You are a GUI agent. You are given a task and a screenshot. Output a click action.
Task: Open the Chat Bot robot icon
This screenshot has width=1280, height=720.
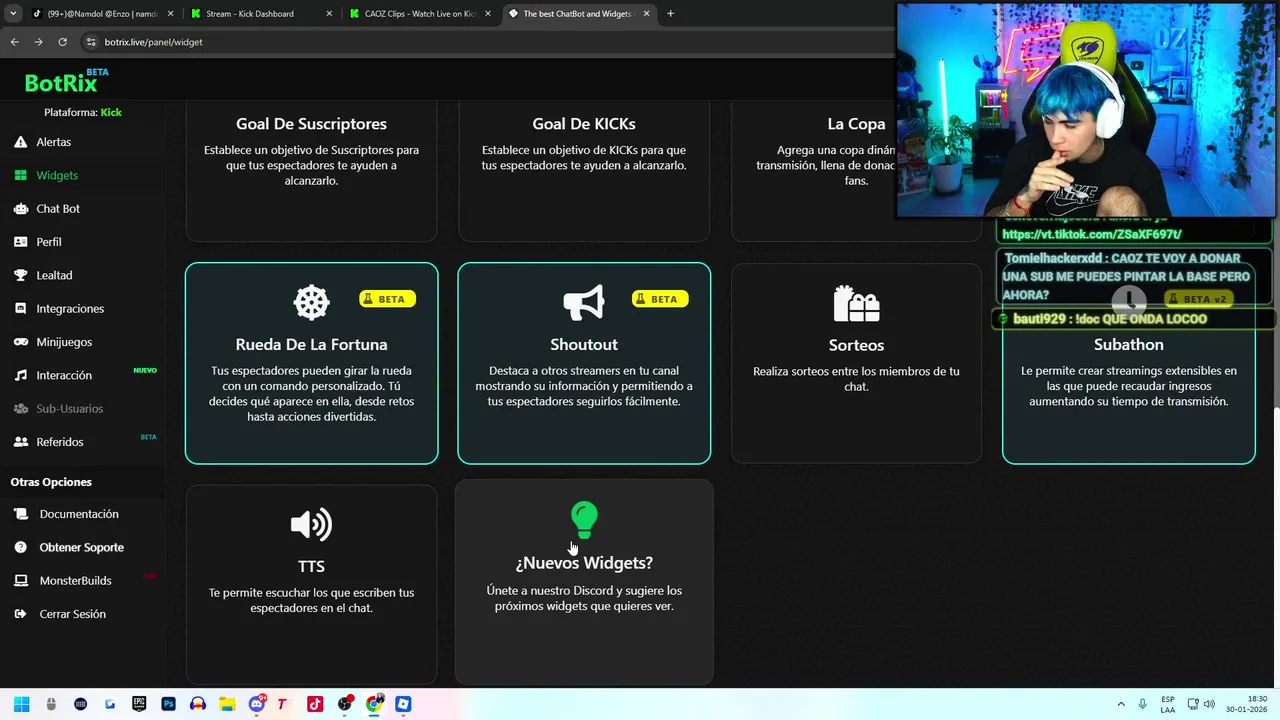click(x=20, y=209)
